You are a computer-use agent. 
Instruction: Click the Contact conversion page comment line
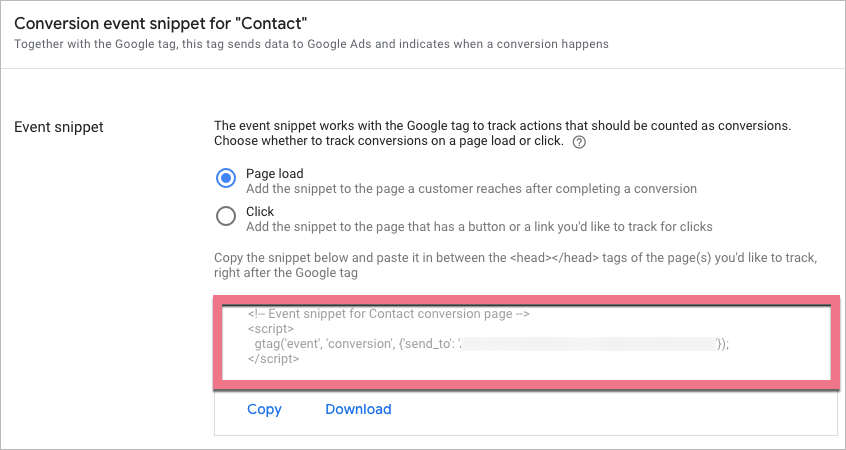pos(388,314)
